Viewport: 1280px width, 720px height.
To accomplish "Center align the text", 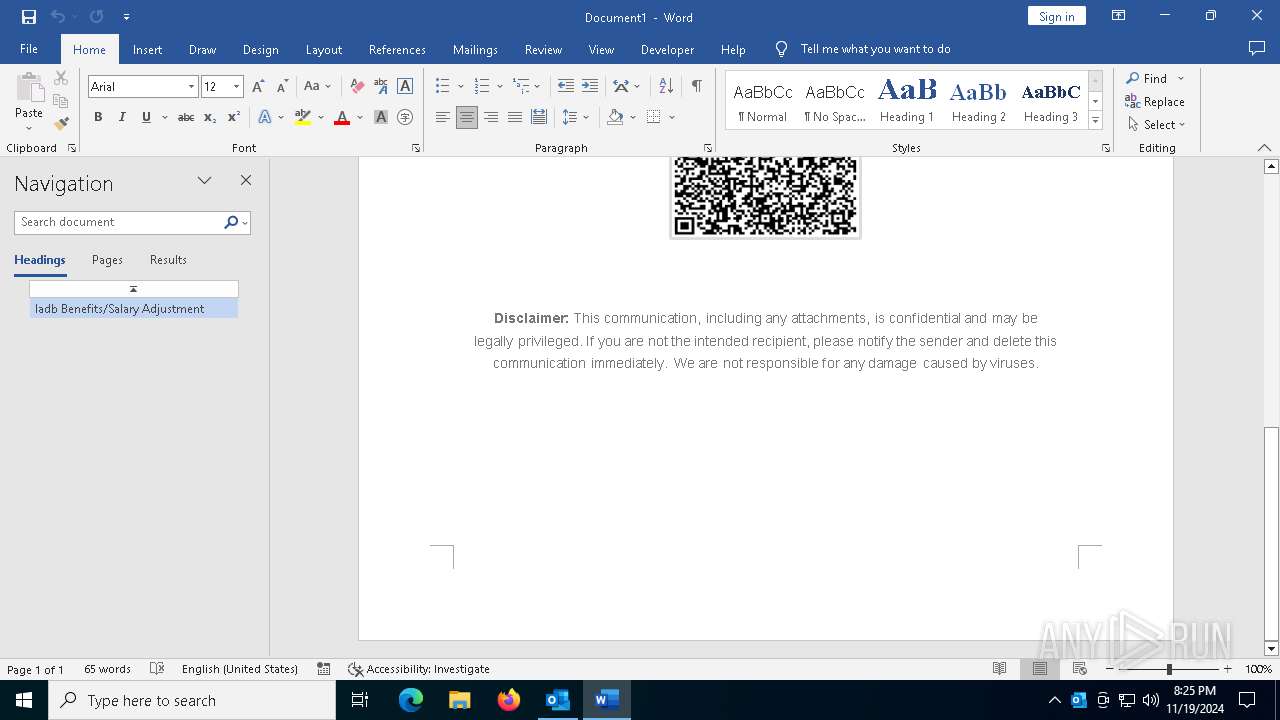I will pos(467,118).
